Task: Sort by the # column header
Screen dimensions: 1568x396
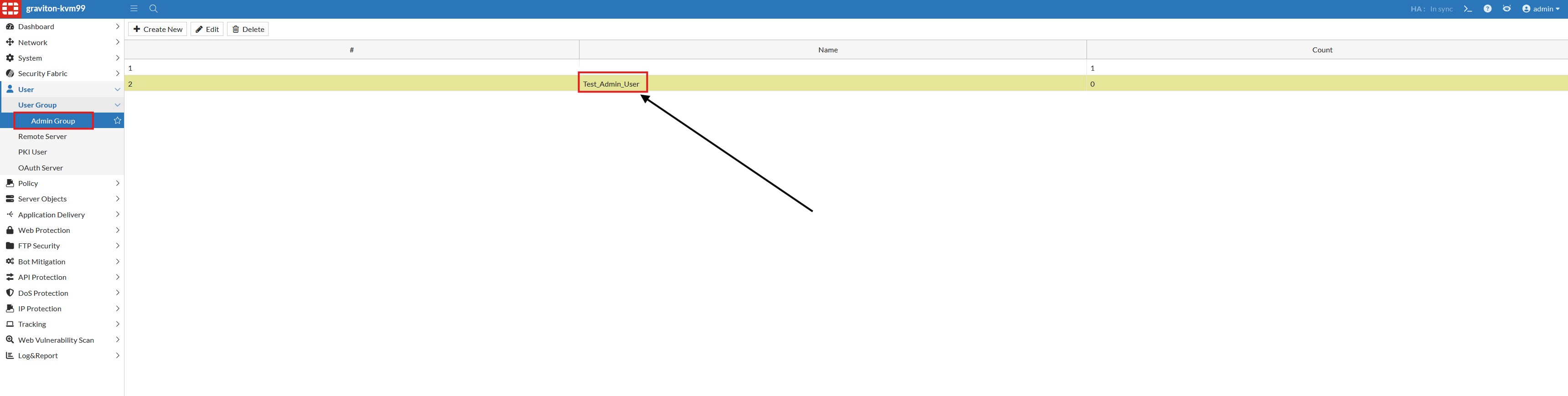Action: pos(352,50)
